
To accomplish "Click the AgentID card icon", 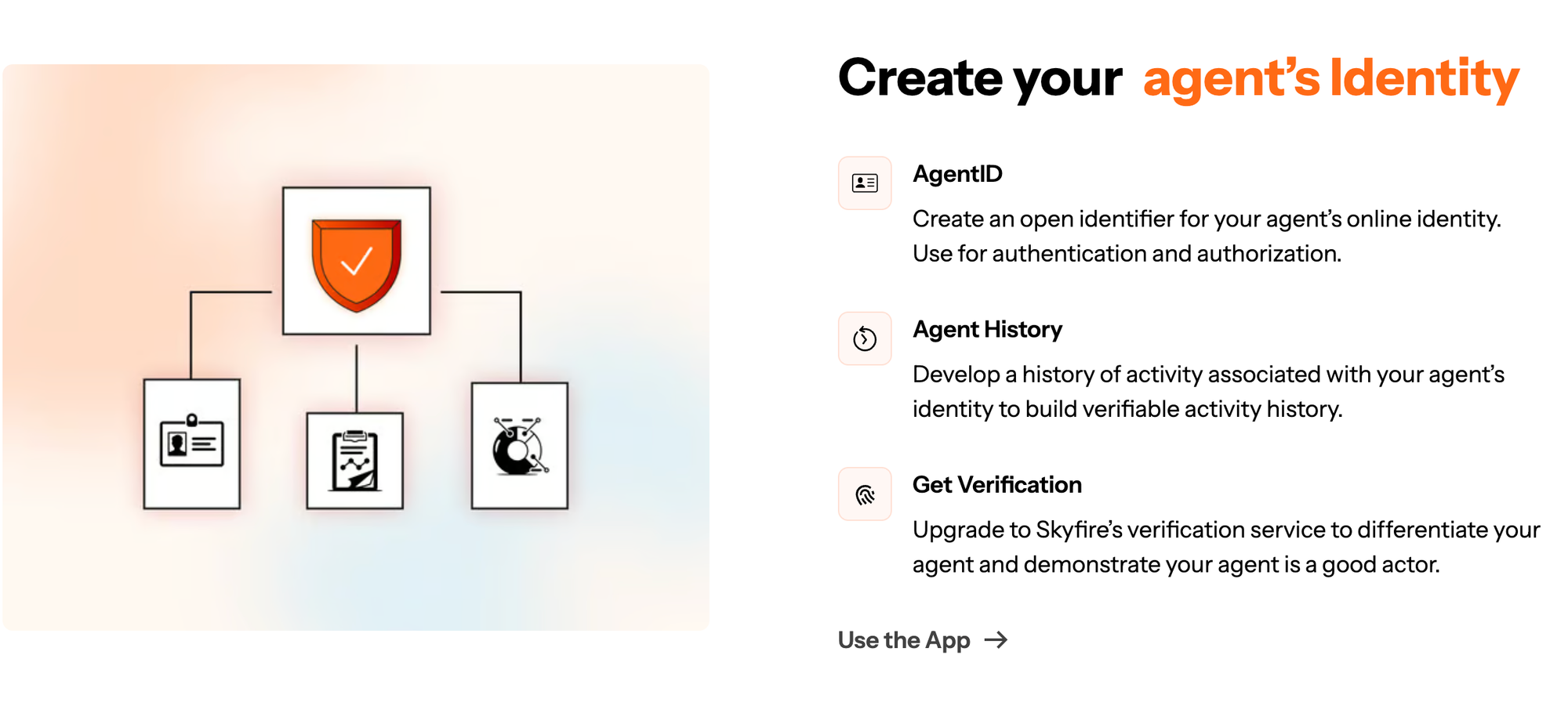I will click(x=865, y=183).
